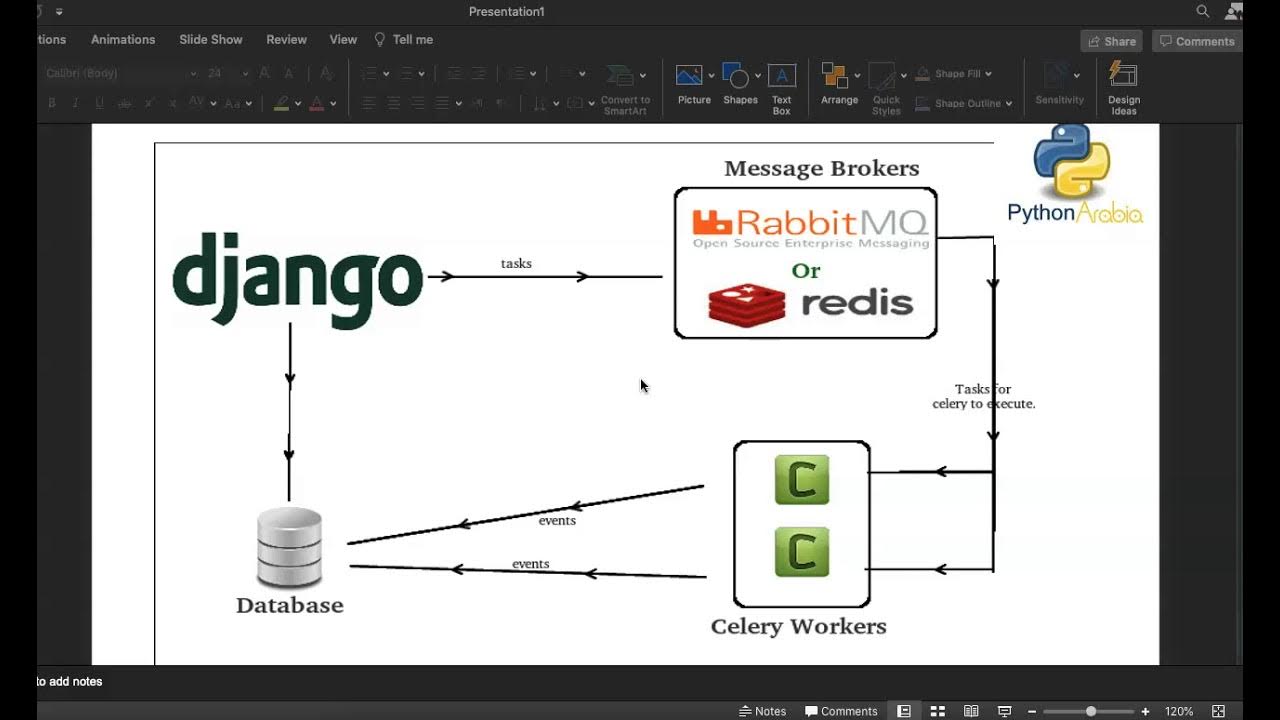Click the 'Celery Workers' label text

799,626
